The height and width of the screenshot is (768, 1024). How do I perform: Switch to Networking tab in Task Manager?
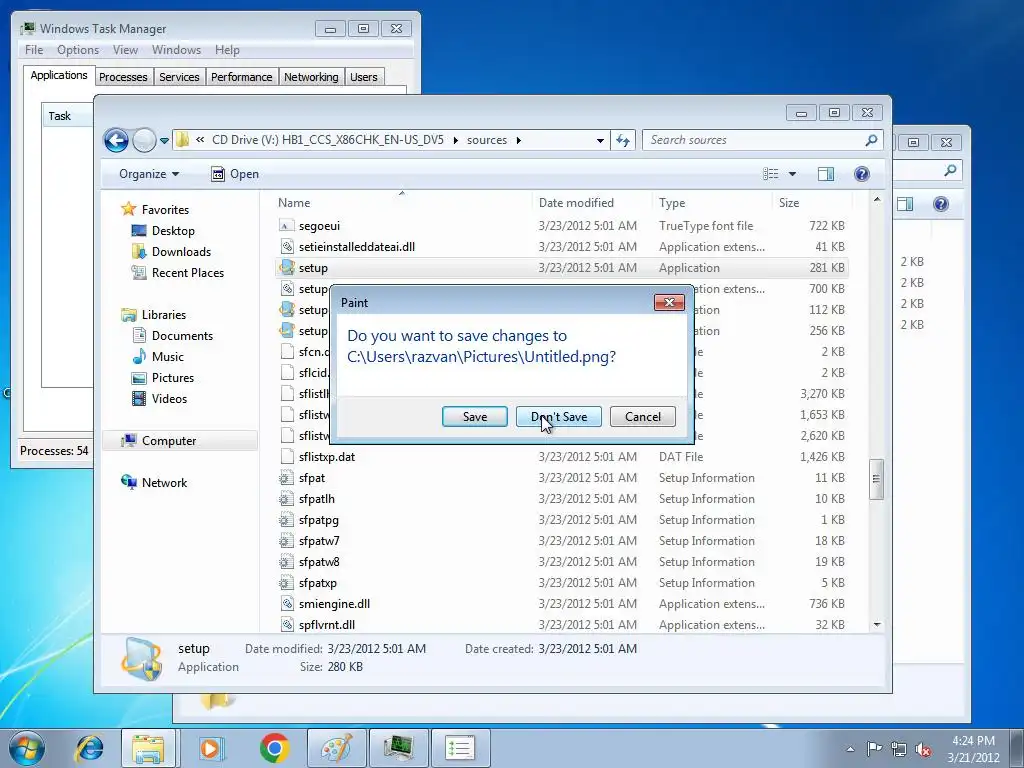(311, 77)
